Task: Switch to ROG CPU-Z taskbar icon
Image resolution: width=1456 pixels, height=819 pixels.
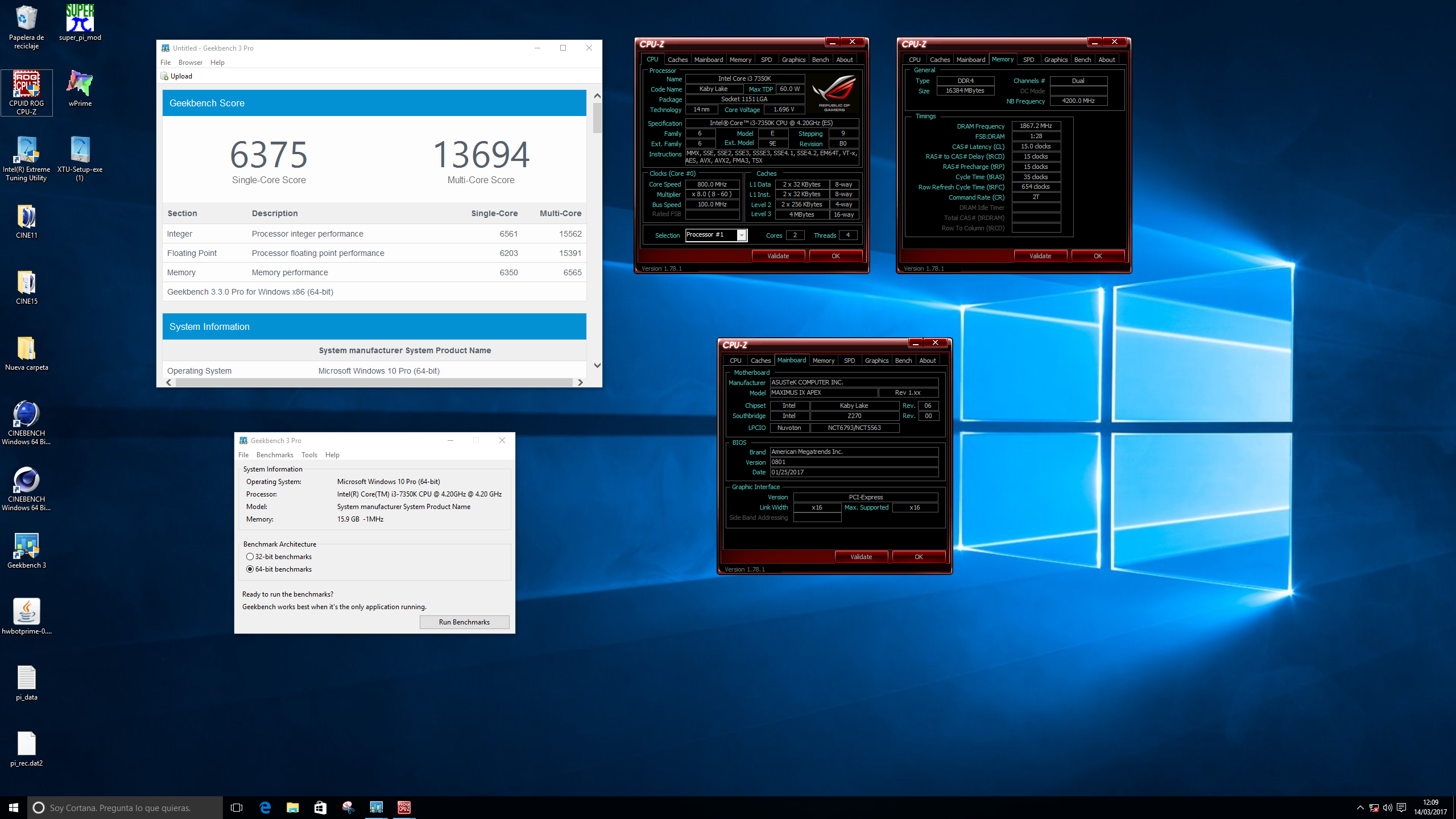Action: coord(404,808)
